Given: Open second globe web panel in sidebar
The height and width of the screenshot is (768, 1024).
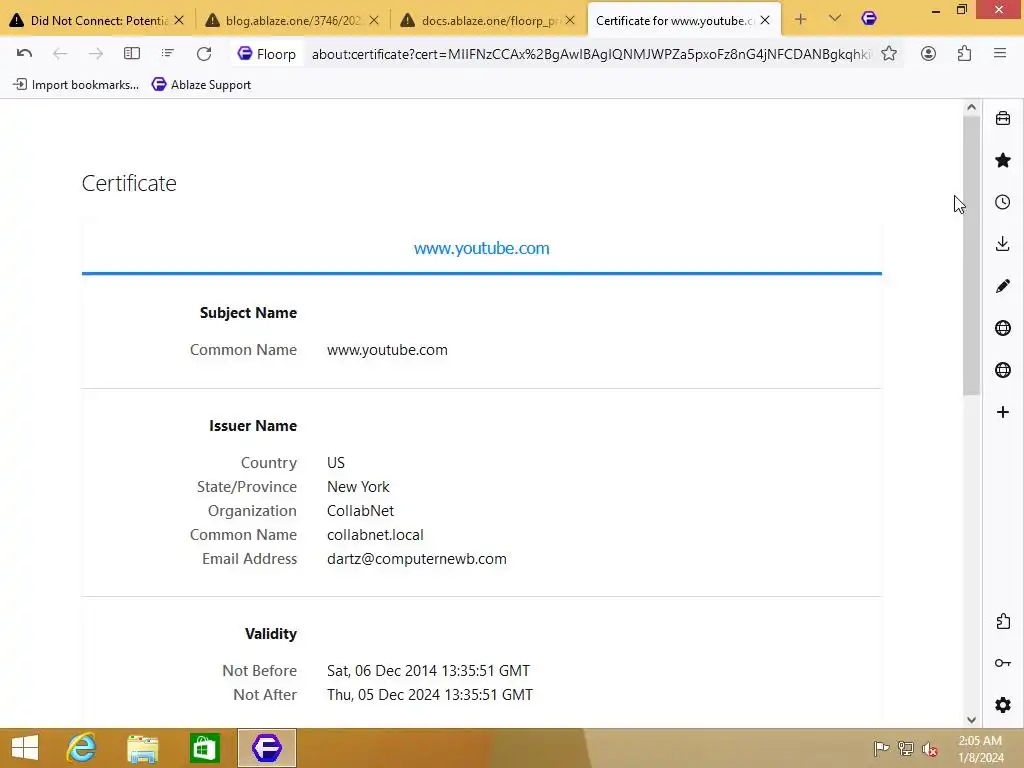Looking at the screenshot, I should 1003,370.
